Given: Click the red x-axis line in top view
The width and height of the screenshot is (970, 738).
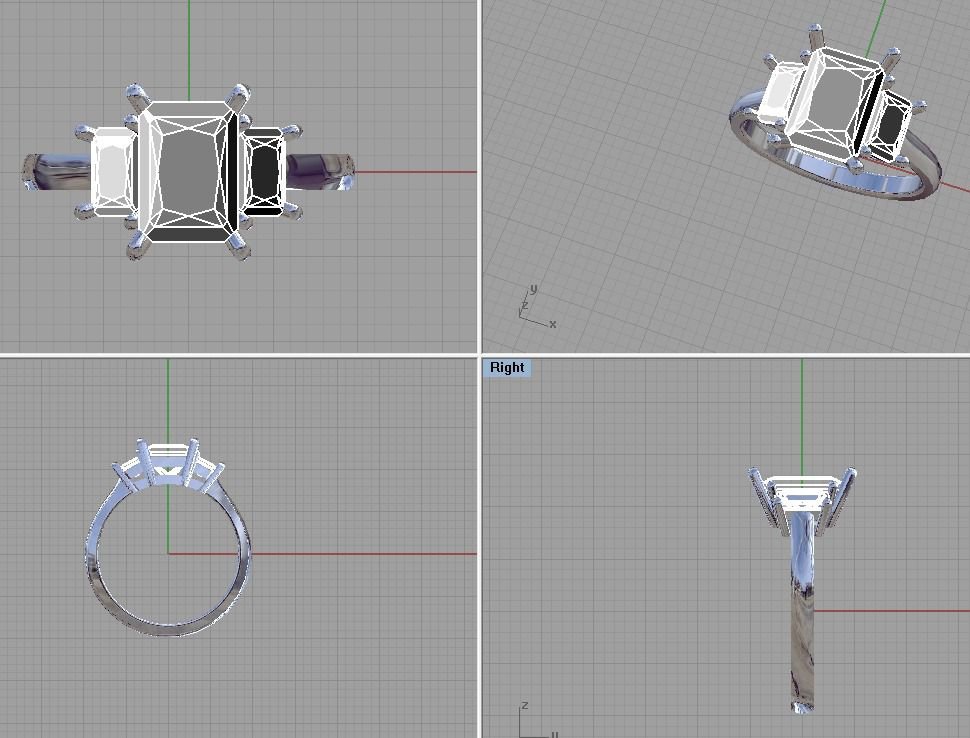Looking at the screenshot, I should point(416,172).
